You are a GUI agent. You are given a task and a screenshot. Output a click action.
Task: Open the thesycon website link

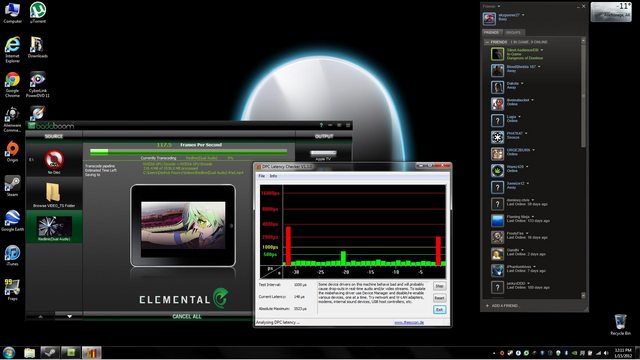tap(409, 322)
